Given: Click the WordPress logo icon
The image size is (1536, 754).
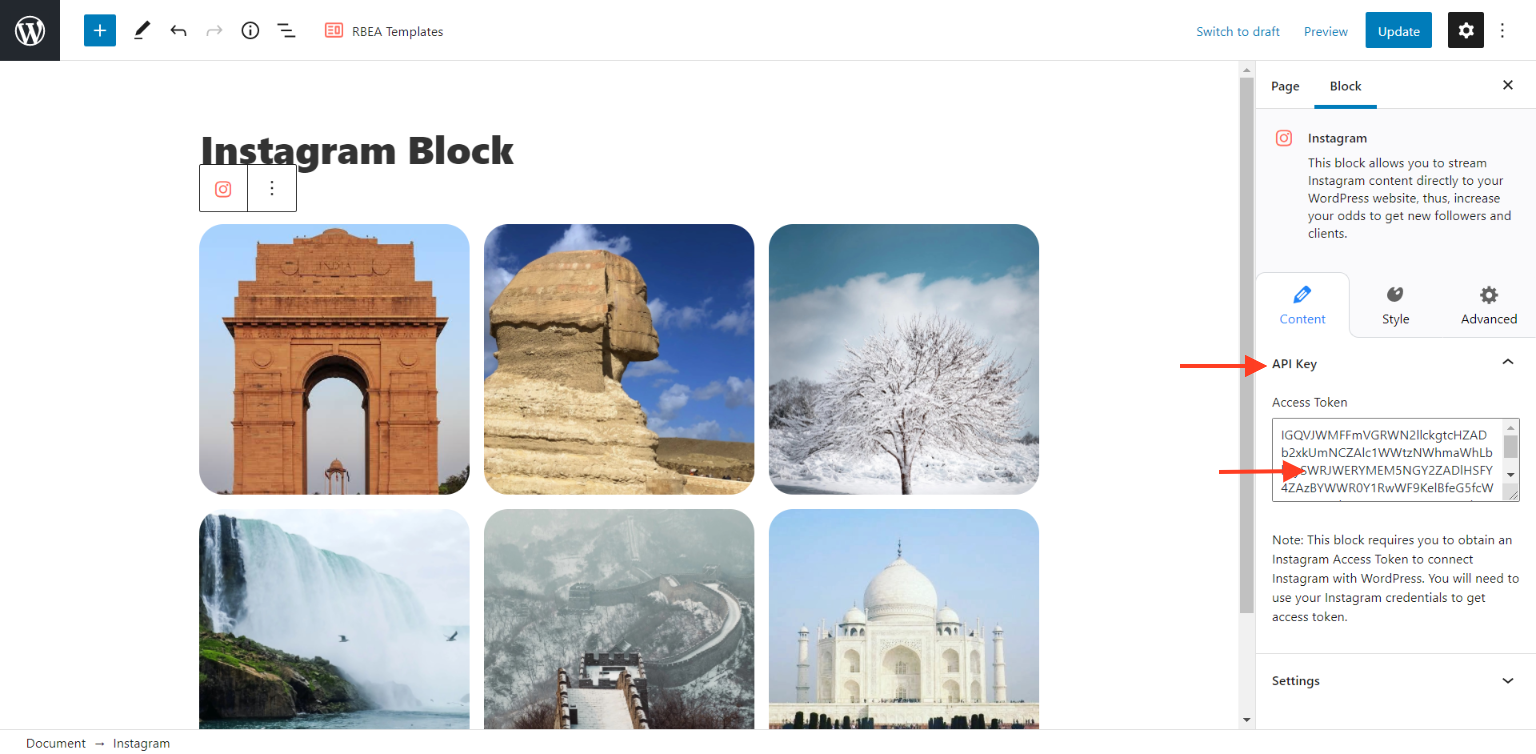Looking at the screenshot, I should coord(30,30).
